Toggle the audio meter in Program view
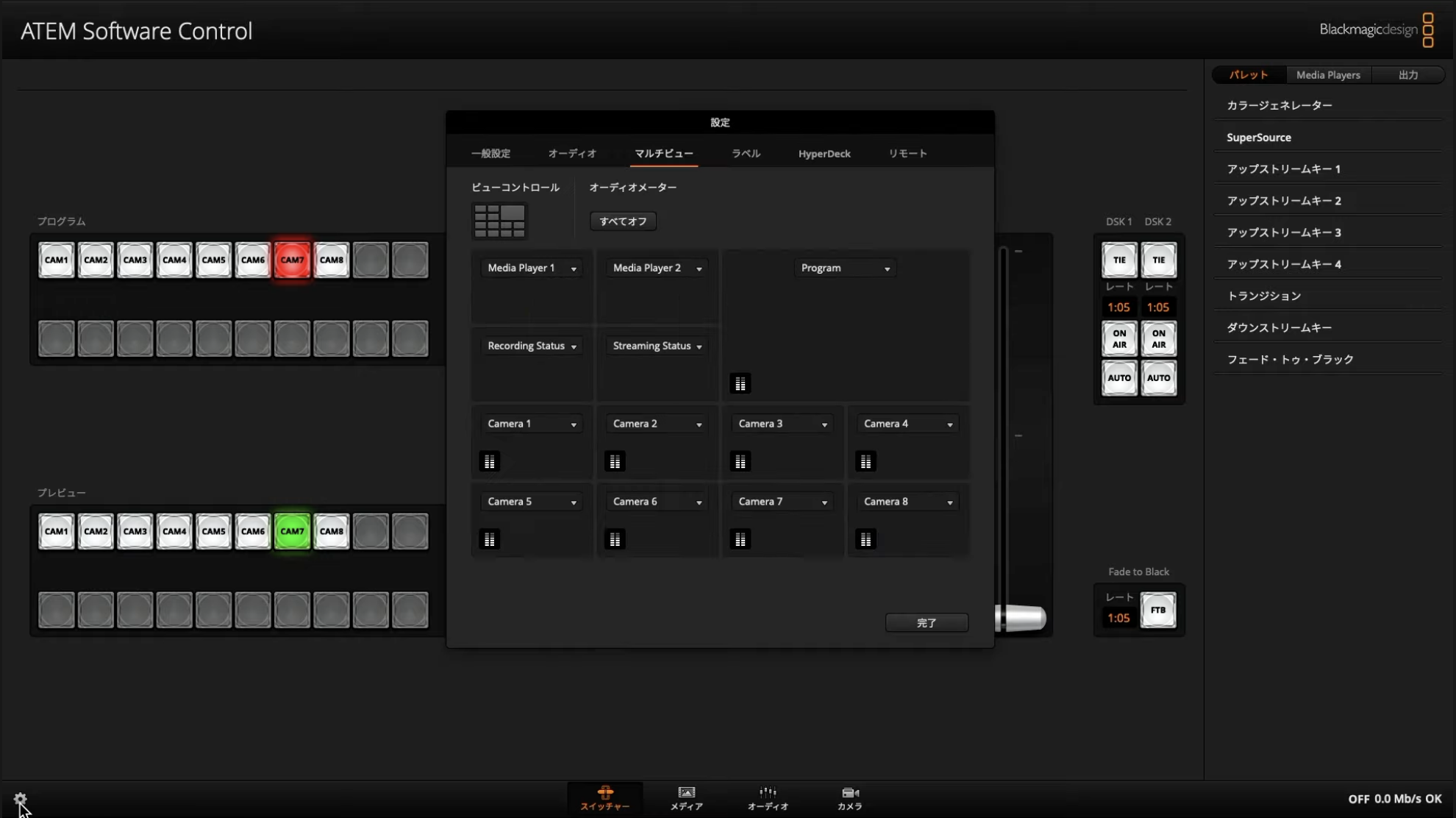The width and height of the screenshot is (1456, 818). click(x=740, y=383)
